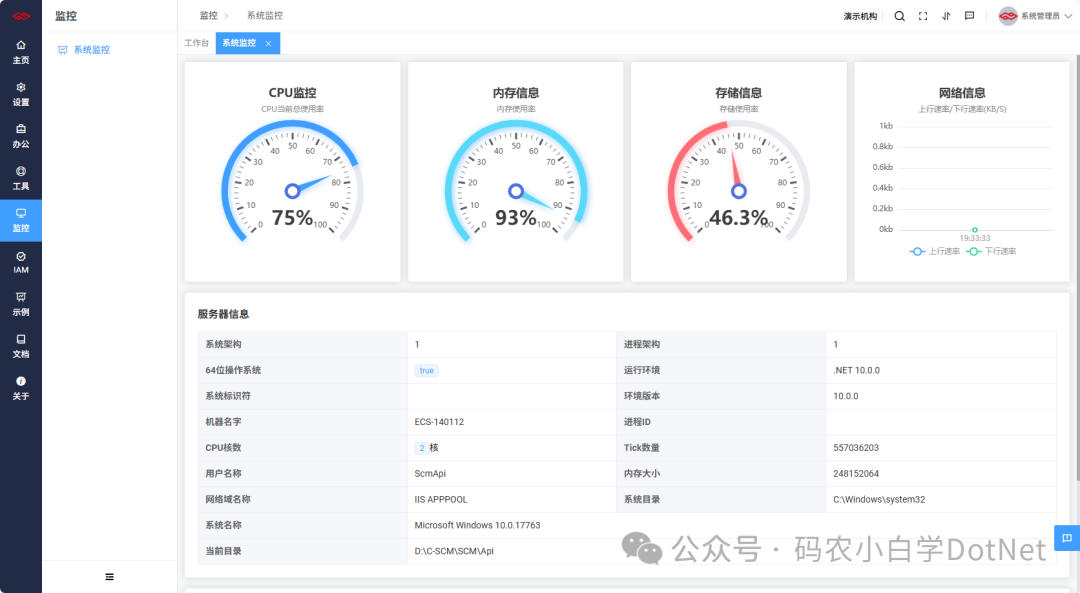Click the machine name ECS-140112
1080x593 pixels.
[x=439, y=422]
